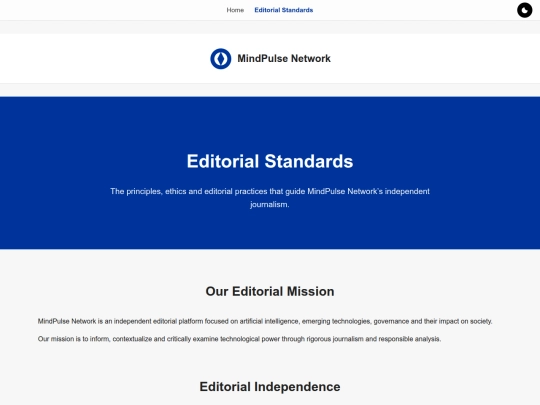Click the paragraph starting 'MindPulse Network is an independent'
Viewport: 540px width, 405px height.
[x=265, y=321]
